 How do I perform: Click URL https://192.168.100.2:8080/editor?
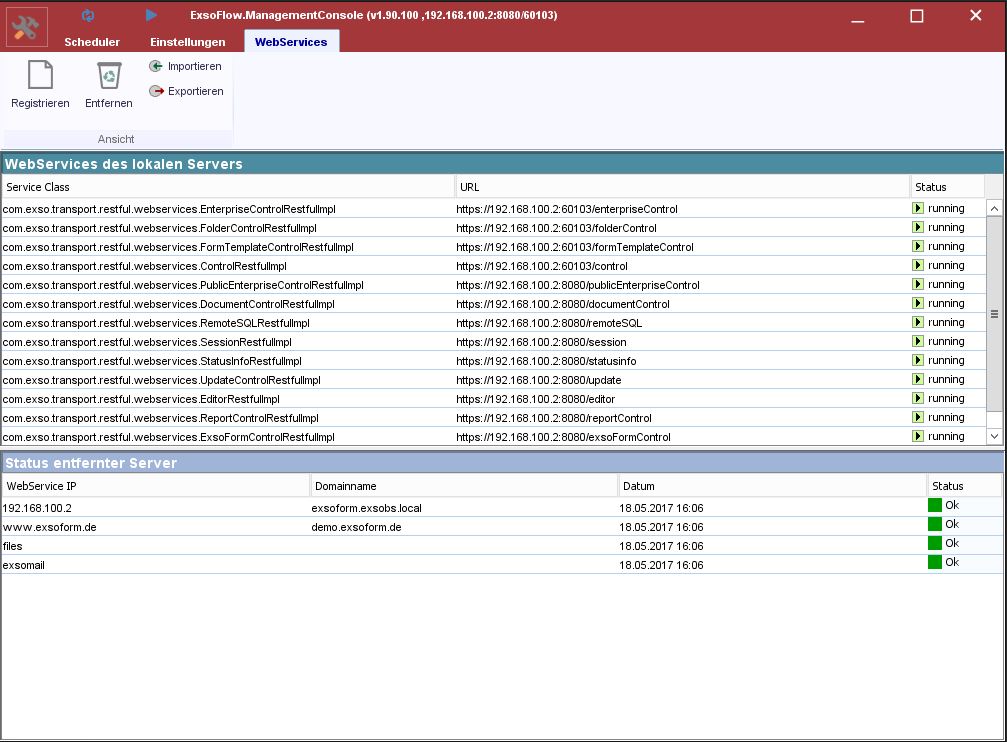point(536,399)
